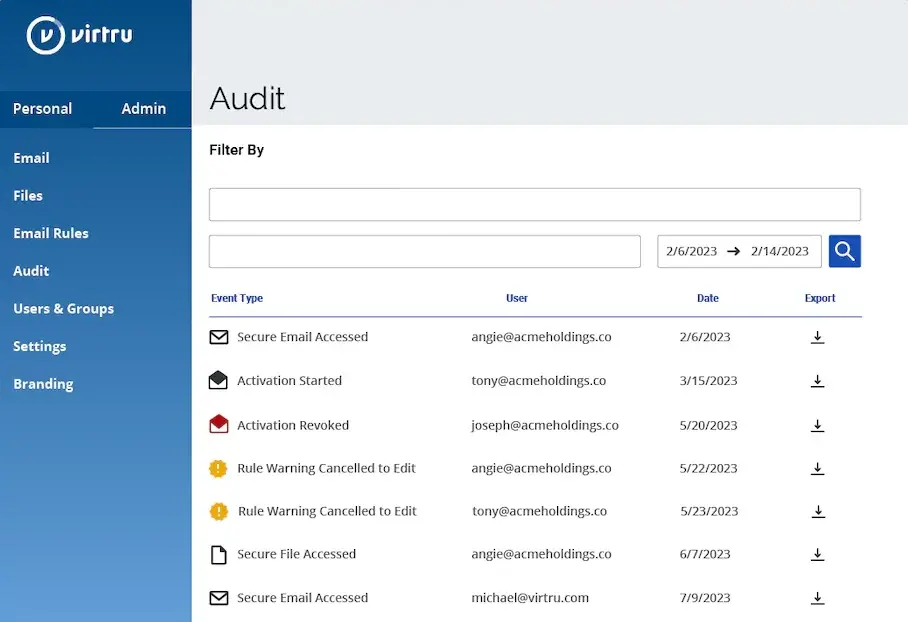Image resolution: width=908 pixels, height=622 pixels.
Task: Click angie@acmeholdings.co in the 5/22/2023 row
Action: (x=541, y=469)
